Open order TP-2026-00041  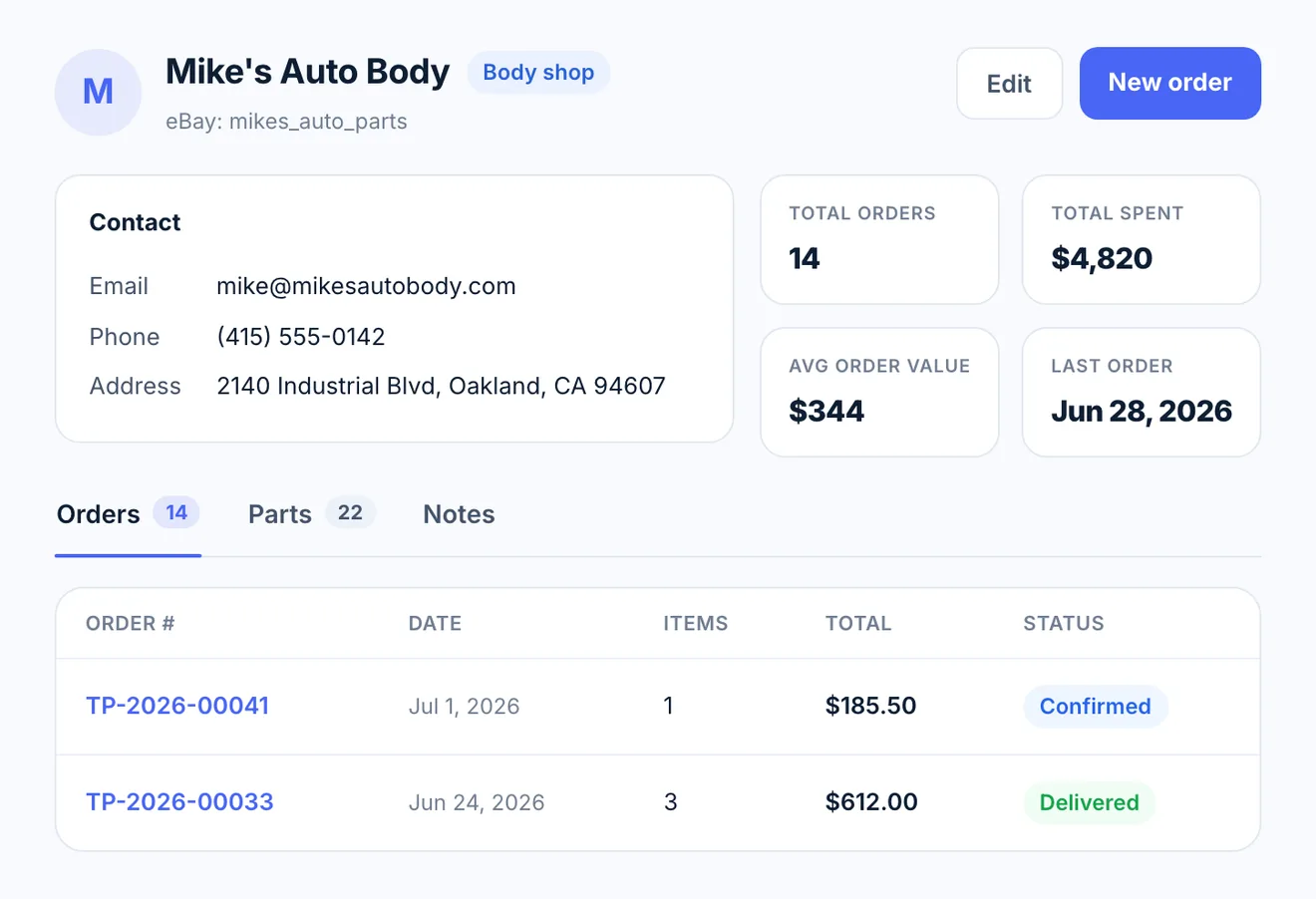(x=177, y=706)
